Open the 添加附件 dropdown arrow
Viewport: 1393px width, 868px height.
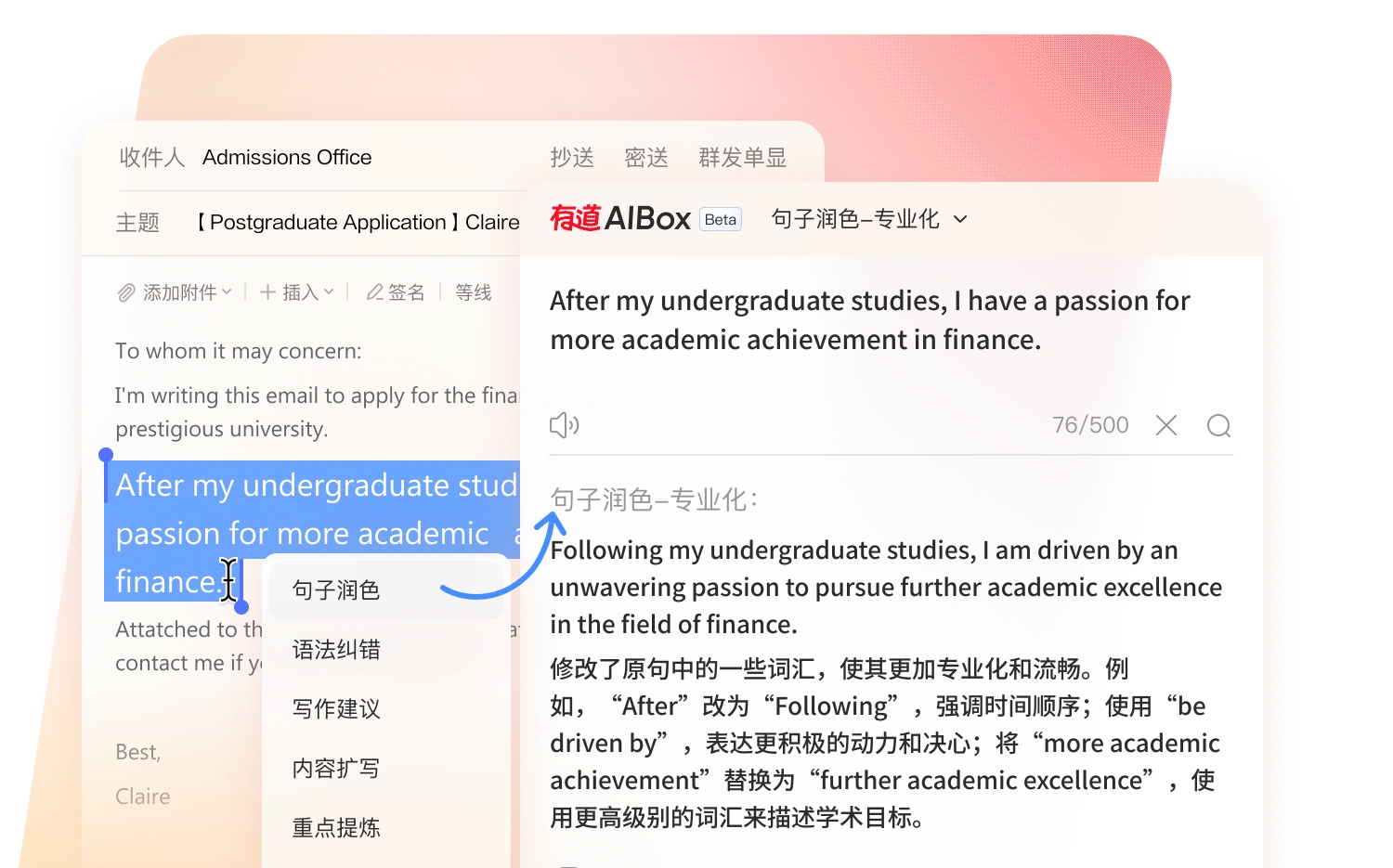tap(227, 291)
